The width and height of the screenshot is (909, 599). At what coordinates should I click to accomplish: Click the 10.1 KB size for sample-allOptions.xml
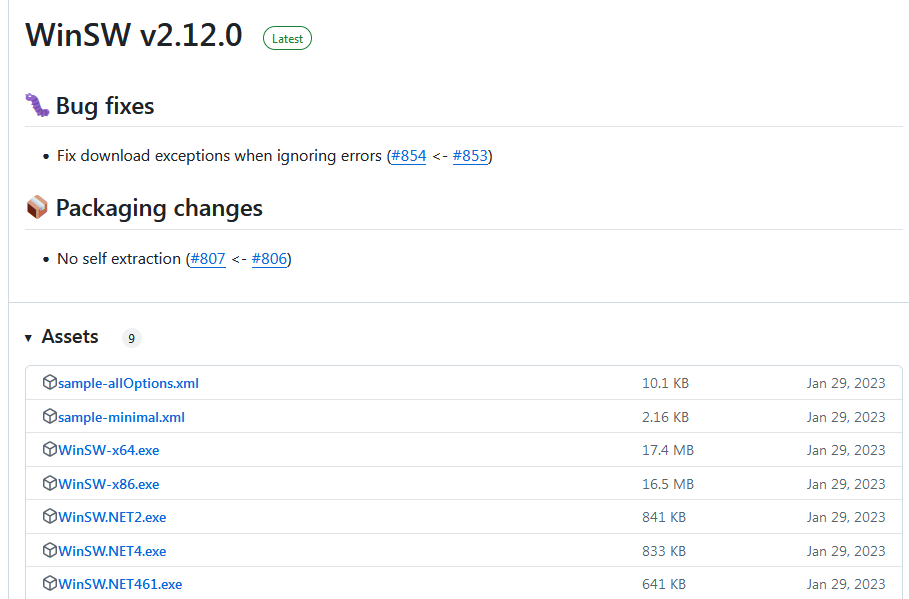point(666,383)
